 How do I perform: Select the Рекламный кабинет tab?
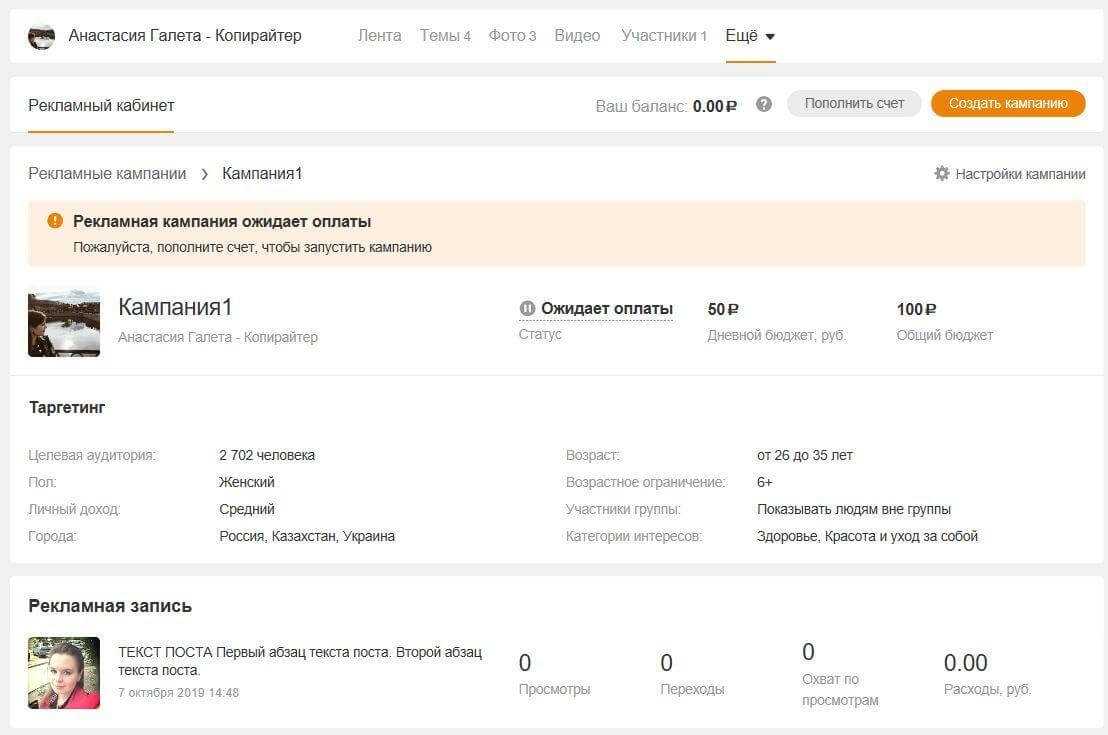[101, 105]
